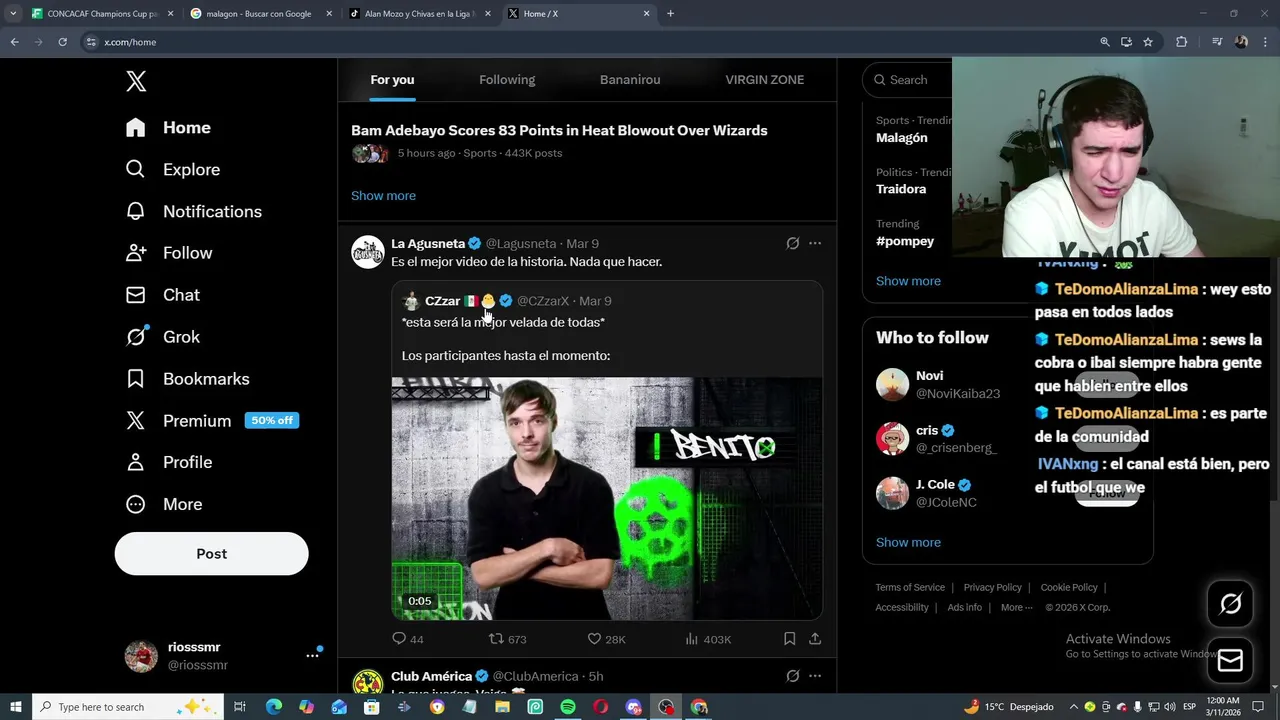Repost La Agusneta post (673)
The image size is (1280, 720).
click(x=507, y=639)
